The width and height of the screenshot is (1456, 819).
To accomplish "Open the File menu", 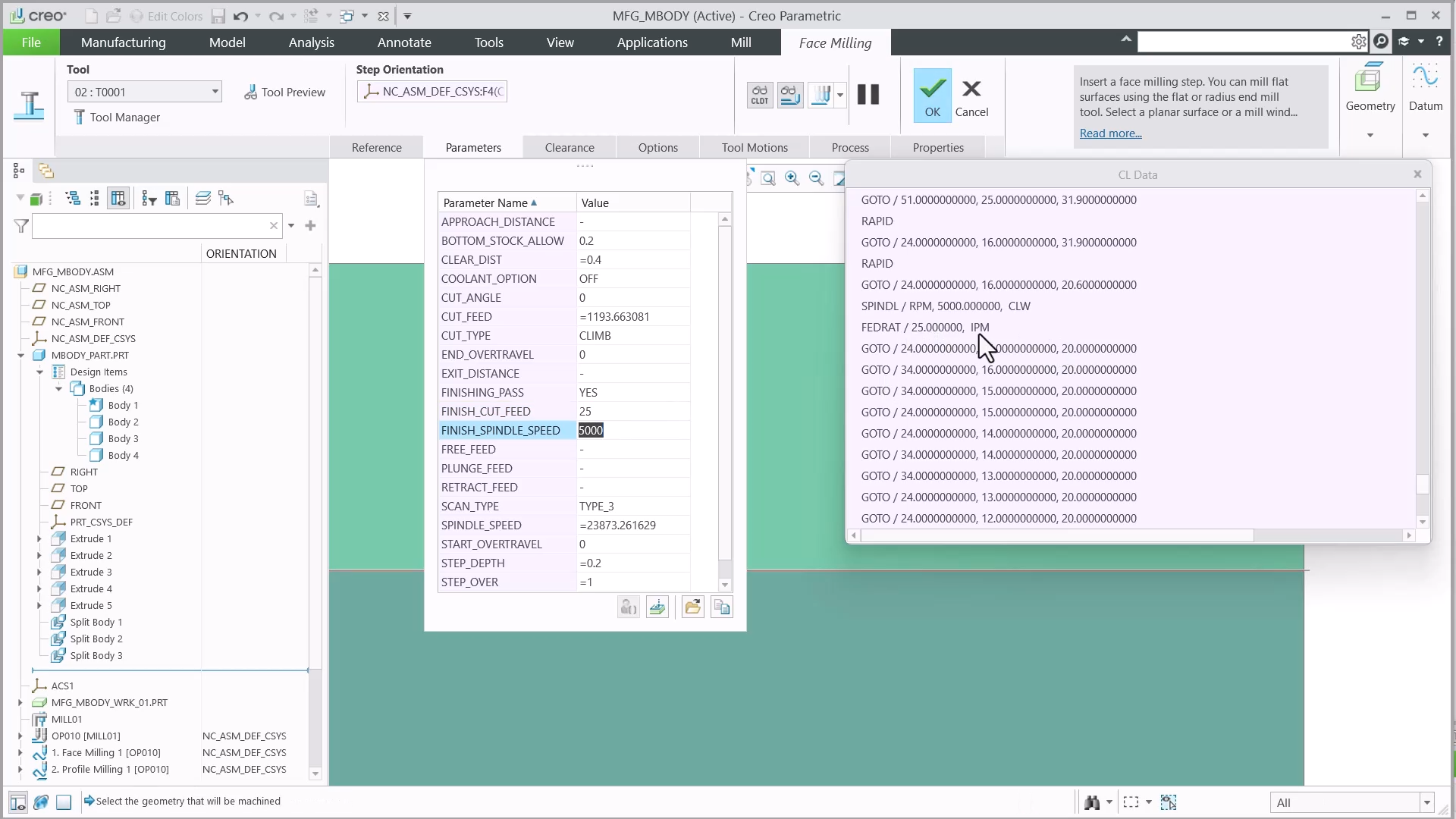I will pyautogui.click(x=31, y=42).
